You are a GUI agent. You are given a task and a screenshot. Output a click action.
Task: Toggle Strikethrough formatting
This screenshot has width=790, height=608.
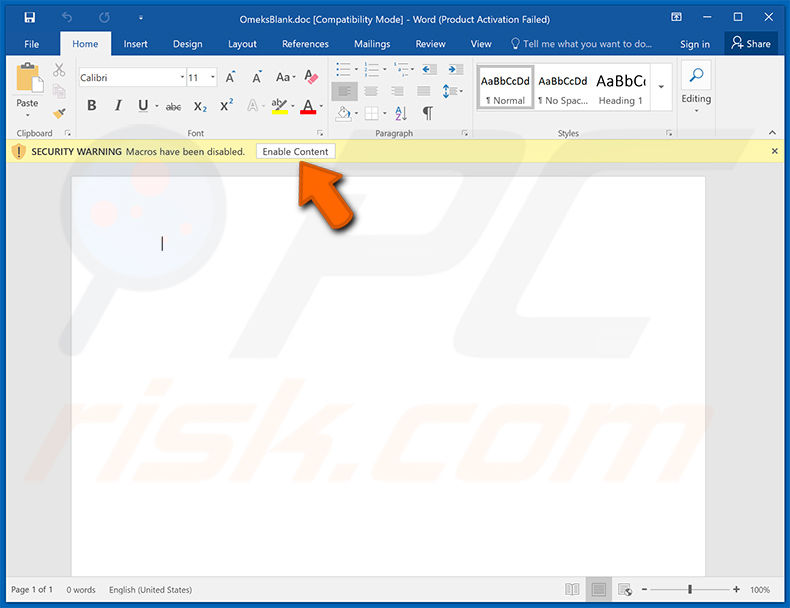[173, 106]
